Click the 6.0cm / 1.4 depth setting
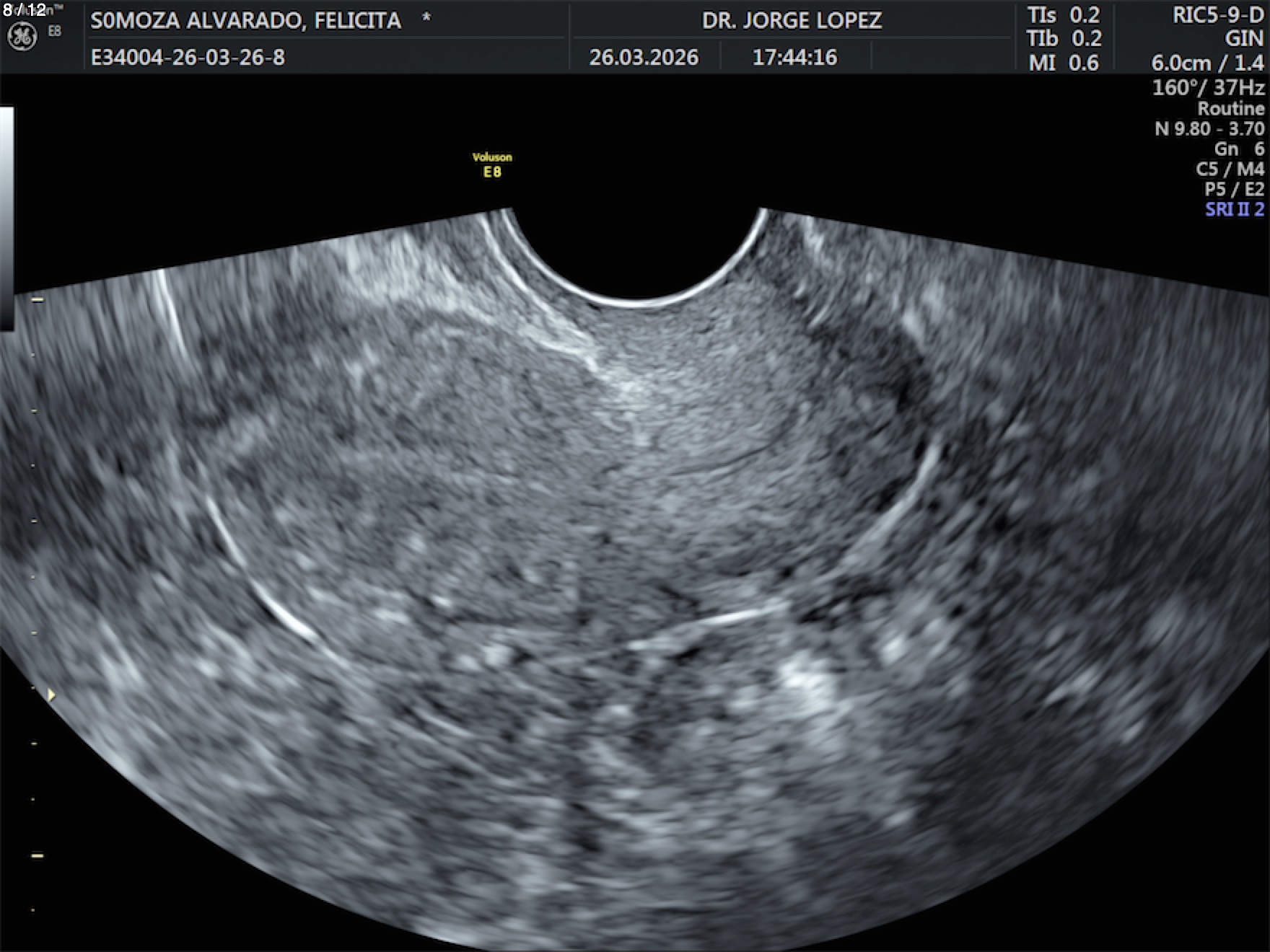This screenshot has width=1270, height=952. (x=1207, y=63)
